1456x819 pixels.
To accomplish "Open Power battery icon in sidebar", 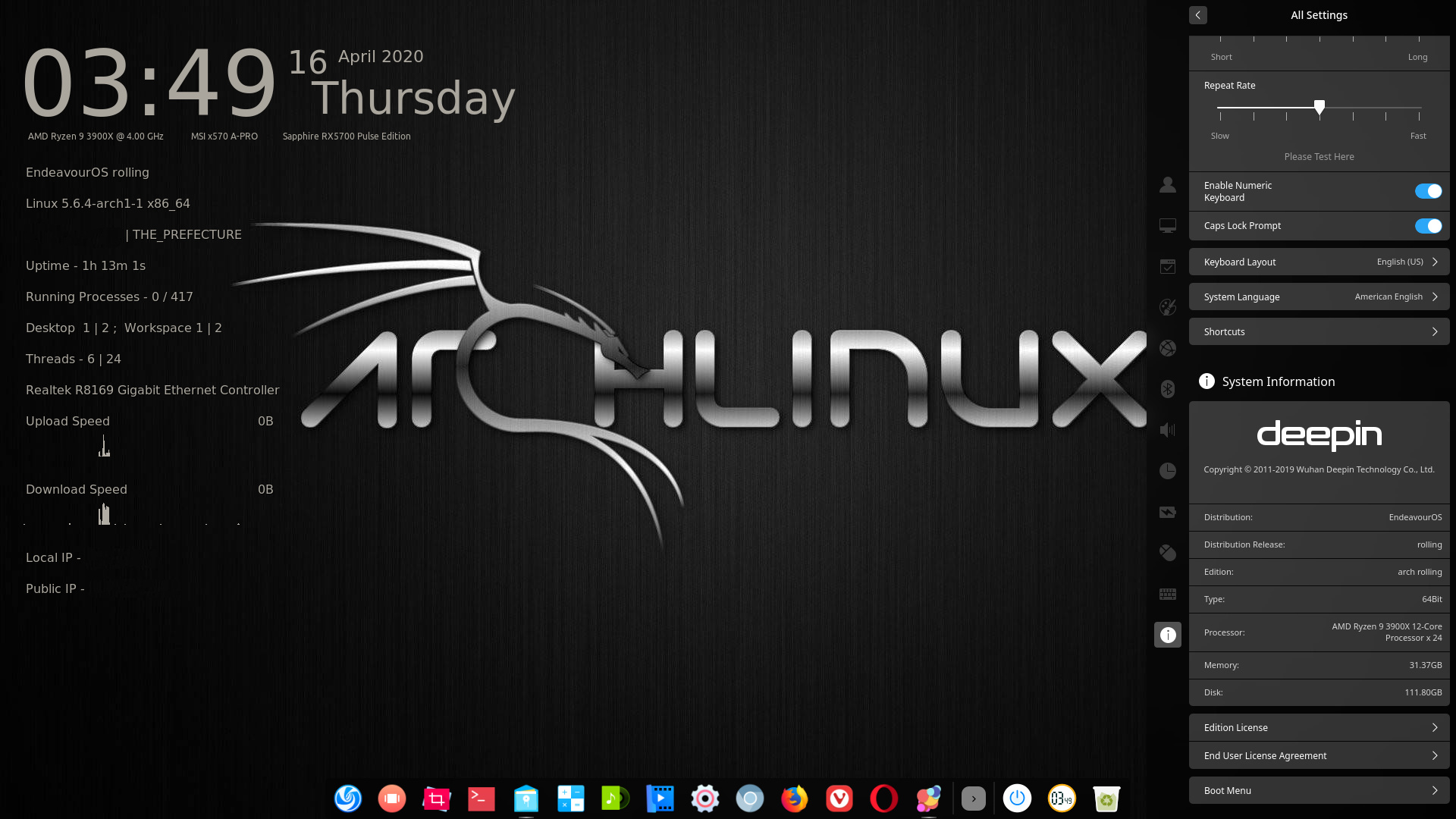I will (1168, 512).
